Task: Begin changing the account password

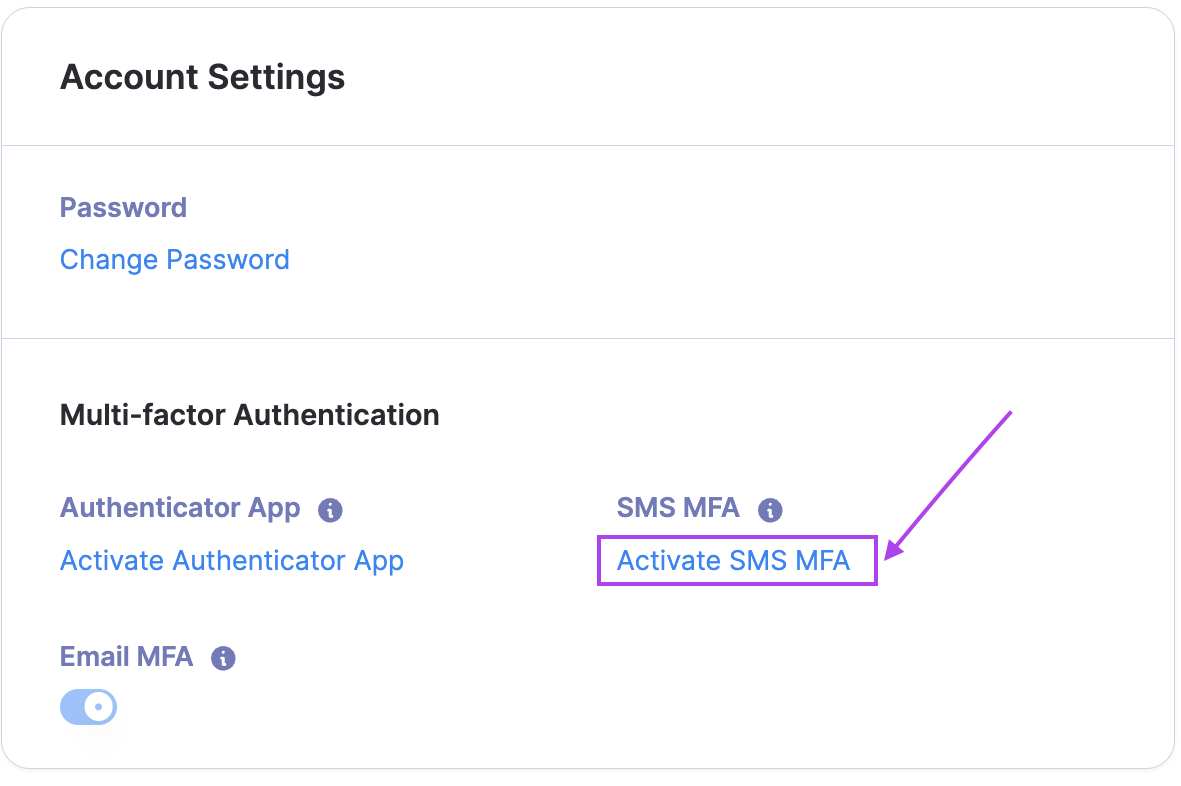Action: 175,260
